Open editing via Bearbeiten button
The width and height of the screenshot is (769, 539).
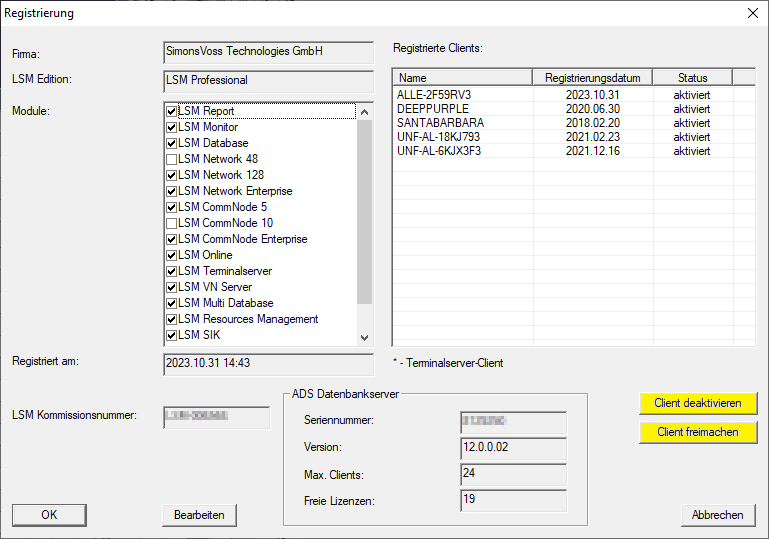coord(199,515)
